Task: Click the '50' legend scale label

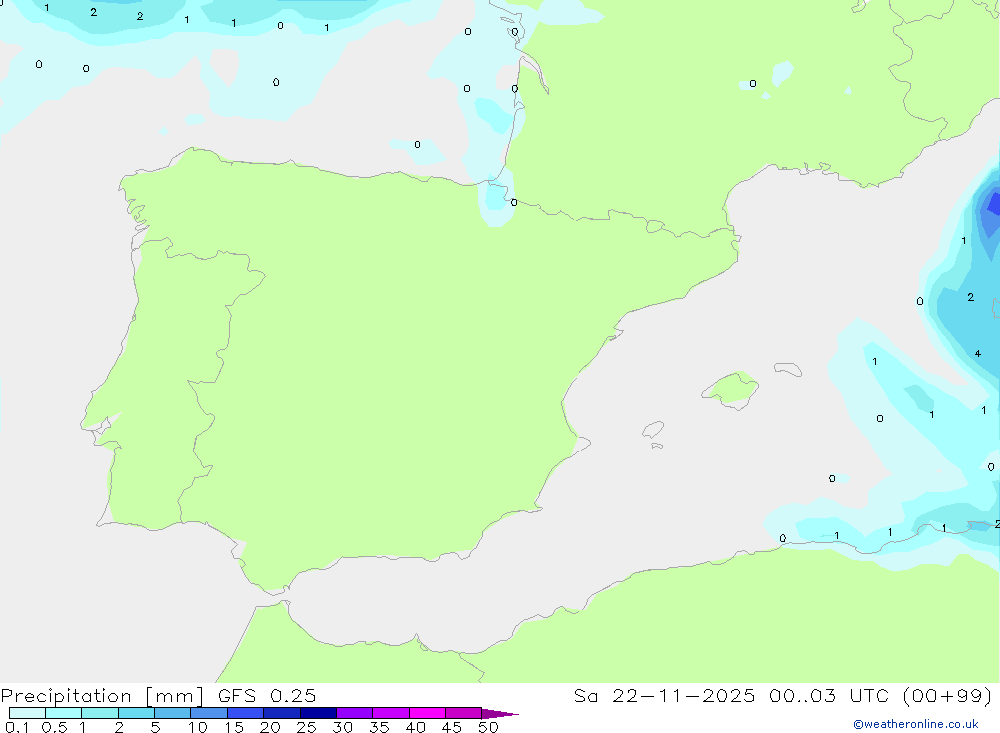Action: pos(489,727)
